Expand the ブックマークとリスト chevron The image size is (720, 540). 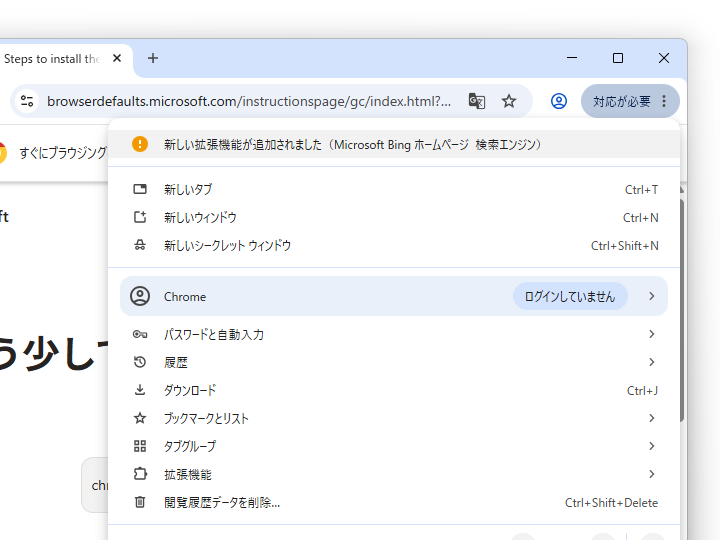coord(652,418)
